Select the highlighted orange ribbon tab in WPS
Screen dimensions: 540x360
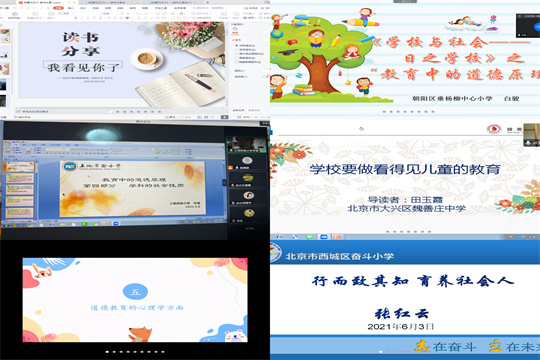[59, 8]
